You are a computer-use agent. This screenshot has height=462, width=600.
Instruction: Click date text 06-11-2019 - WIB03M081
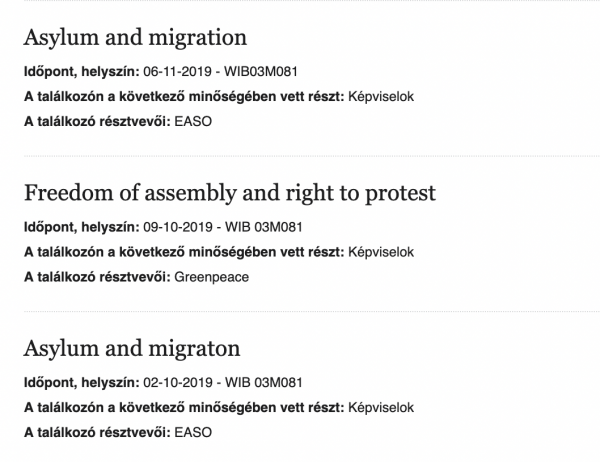[x=220, y=72]
